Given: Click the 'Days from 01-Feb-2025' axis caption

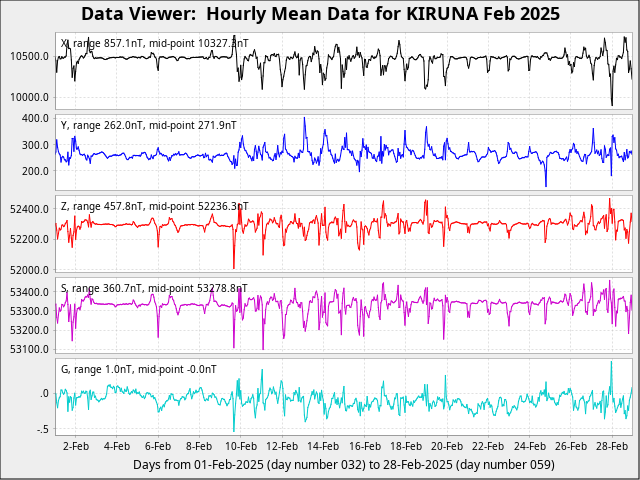Looking at the screenshot, I should 343,465.
